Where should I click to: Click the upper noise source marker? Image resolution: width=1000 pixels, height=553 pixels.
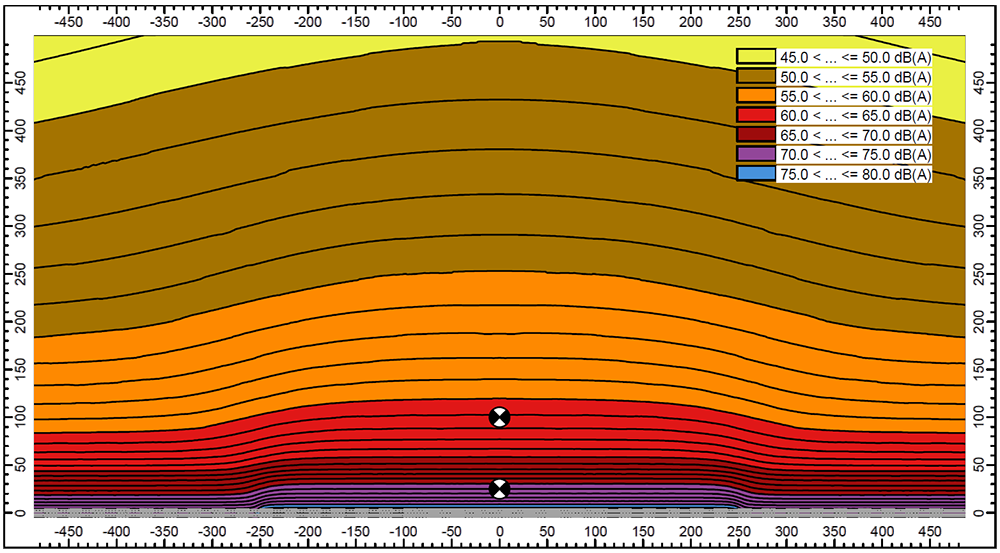tap(499, 417)
